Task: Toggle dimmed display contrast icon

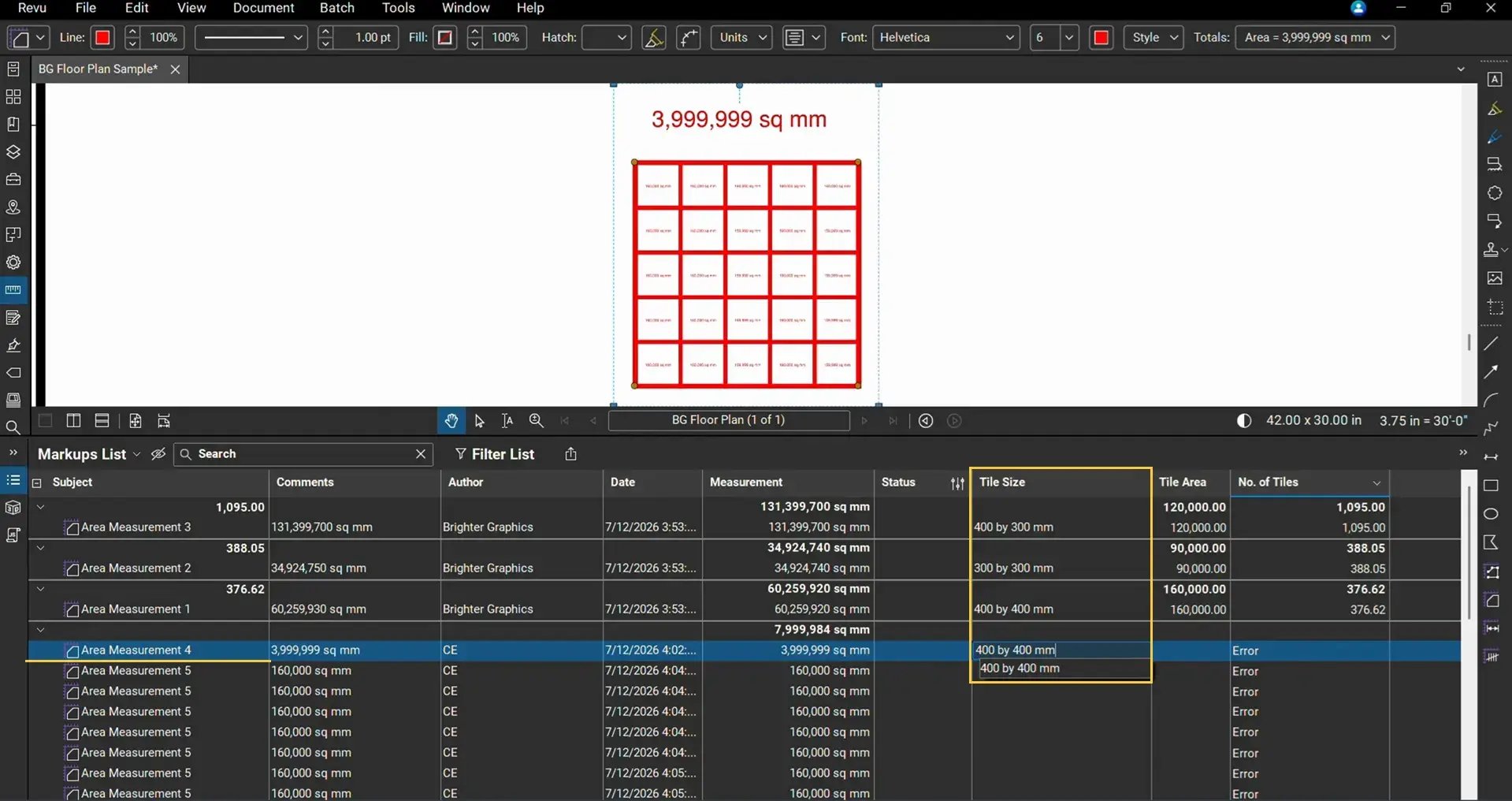Action: pyautogui.click(x=1244, y=421)
